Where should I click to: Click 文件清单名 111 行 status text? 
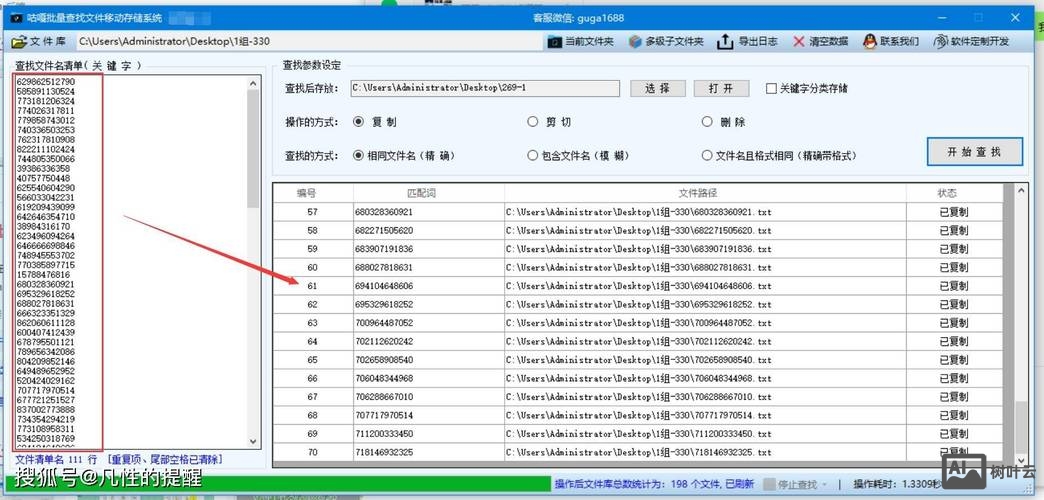point(56,460)
